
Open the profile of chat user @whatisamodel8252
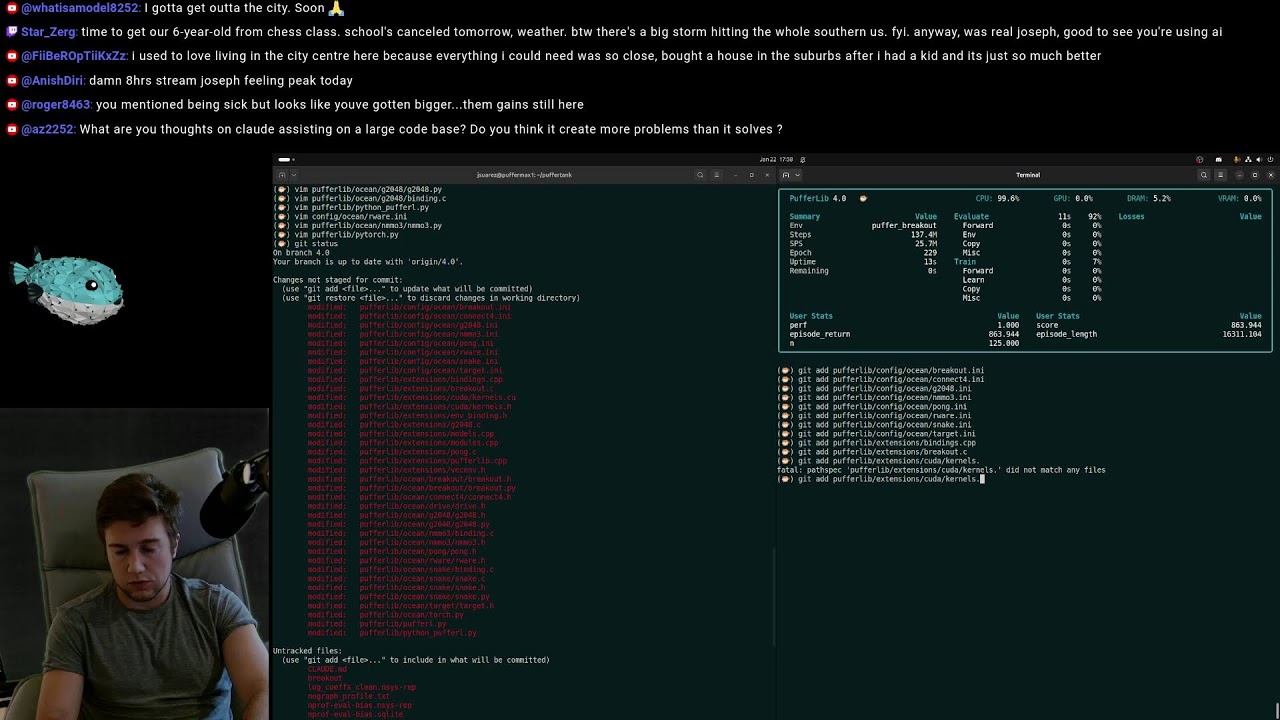click(81, 8)
